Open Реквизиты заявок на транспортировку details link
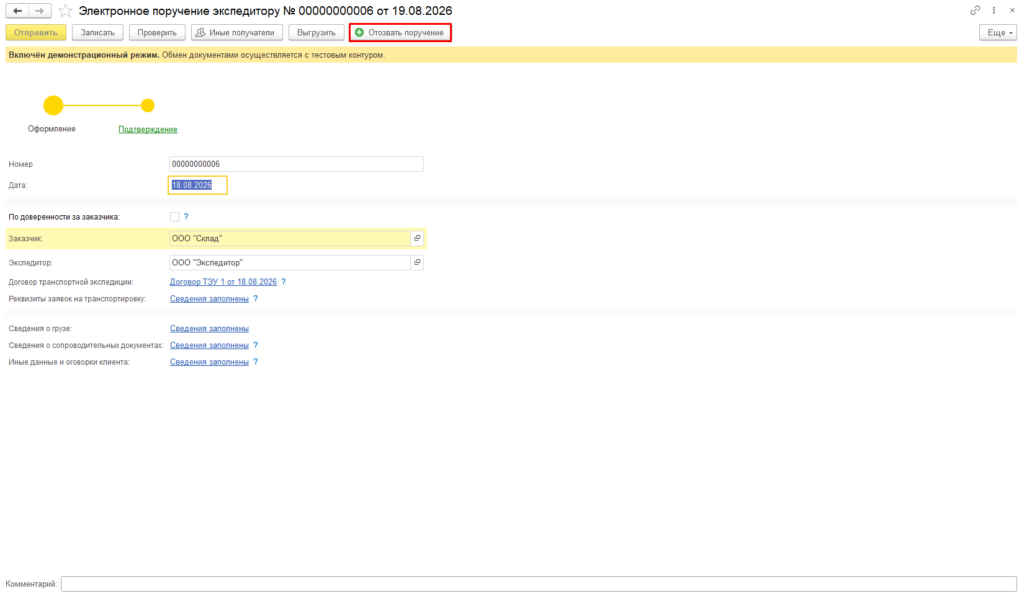The height and width of the screenshot is (596, 1024). [x=209, y=299]
